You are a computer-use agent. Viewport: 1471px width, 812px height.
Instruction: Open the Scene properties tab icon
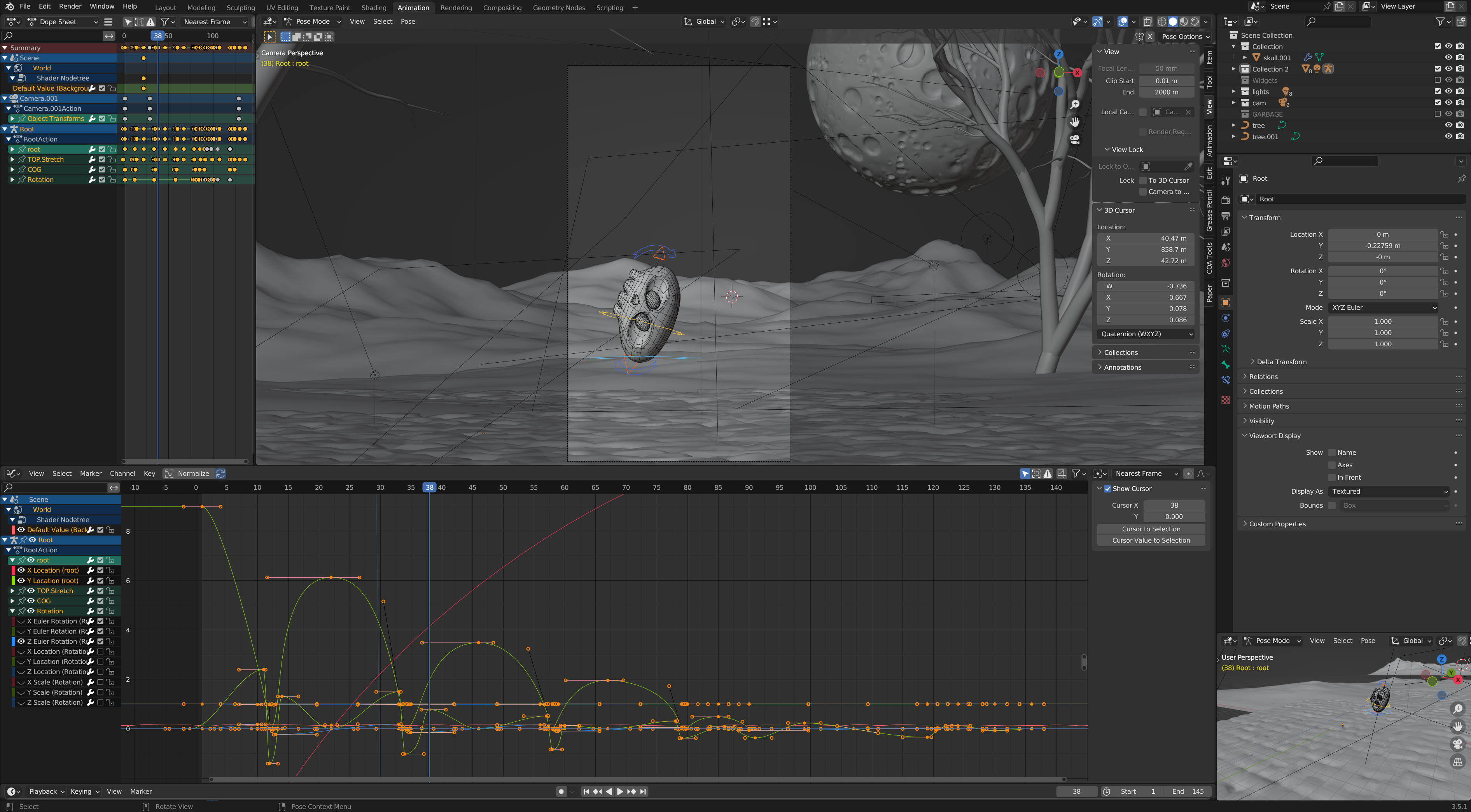click(x=1226, y=247)
